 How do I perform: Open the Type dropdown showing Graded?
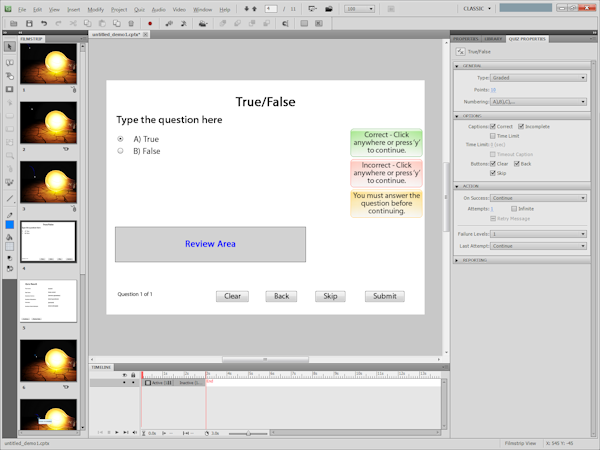click(538, 76)
